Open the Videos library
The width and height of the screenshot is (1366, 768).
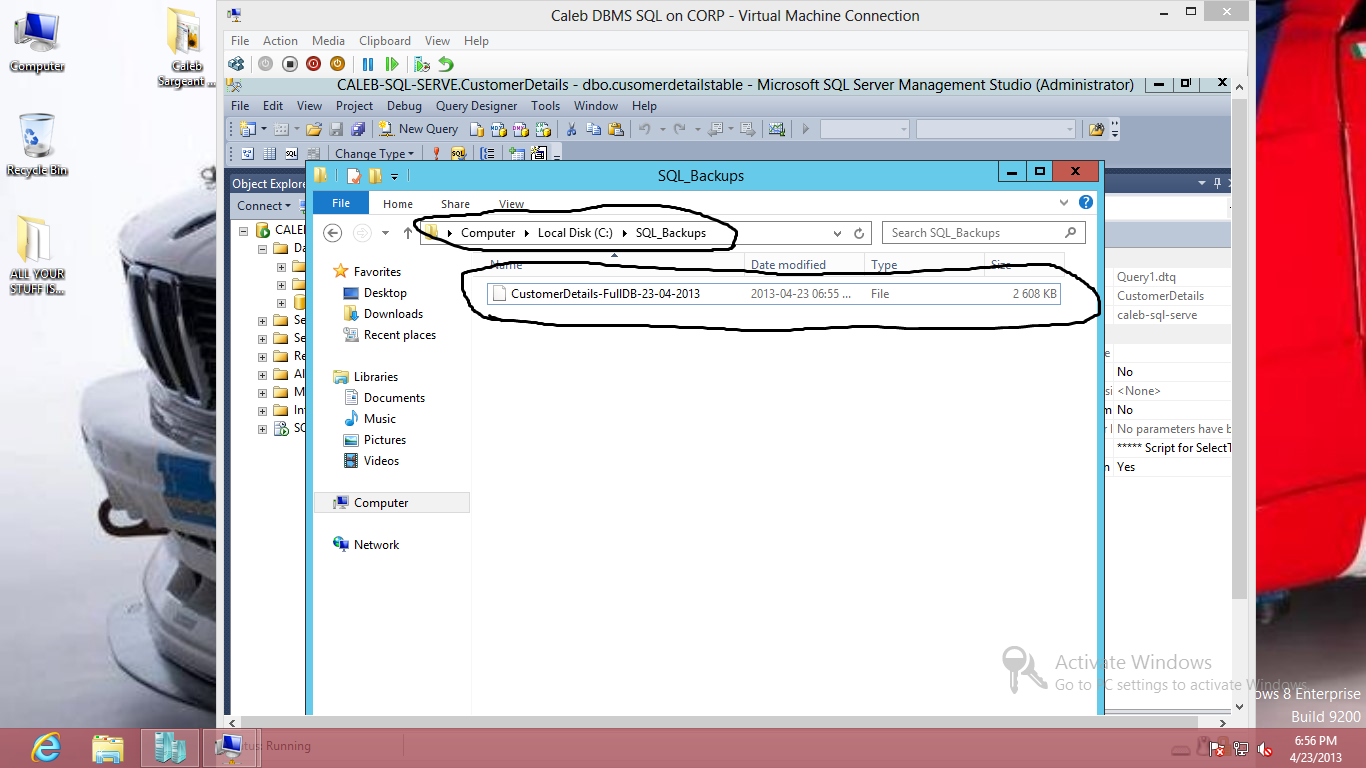coord(371,461)
